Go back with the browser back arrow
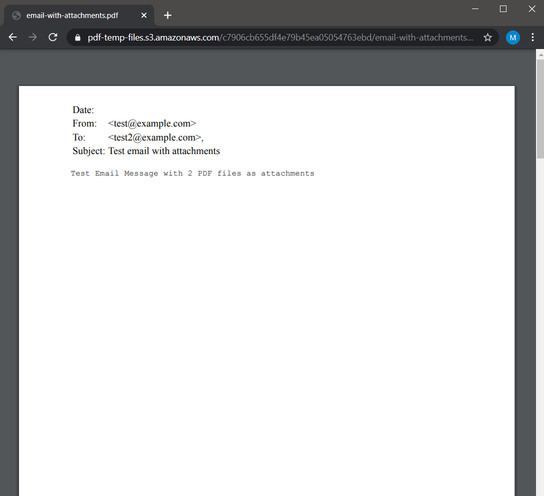This screenshot has width=544, height=496. click(x=13, y=37)
